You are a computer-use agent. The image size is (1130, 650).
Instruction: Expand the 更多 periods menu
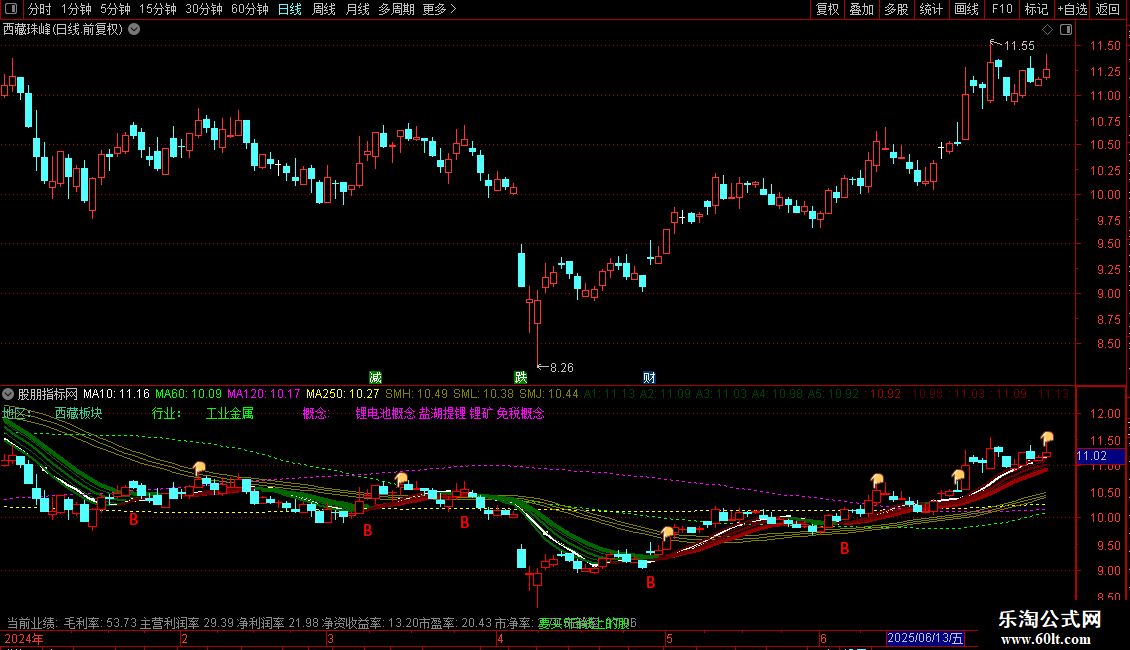(x=439, y=9)
